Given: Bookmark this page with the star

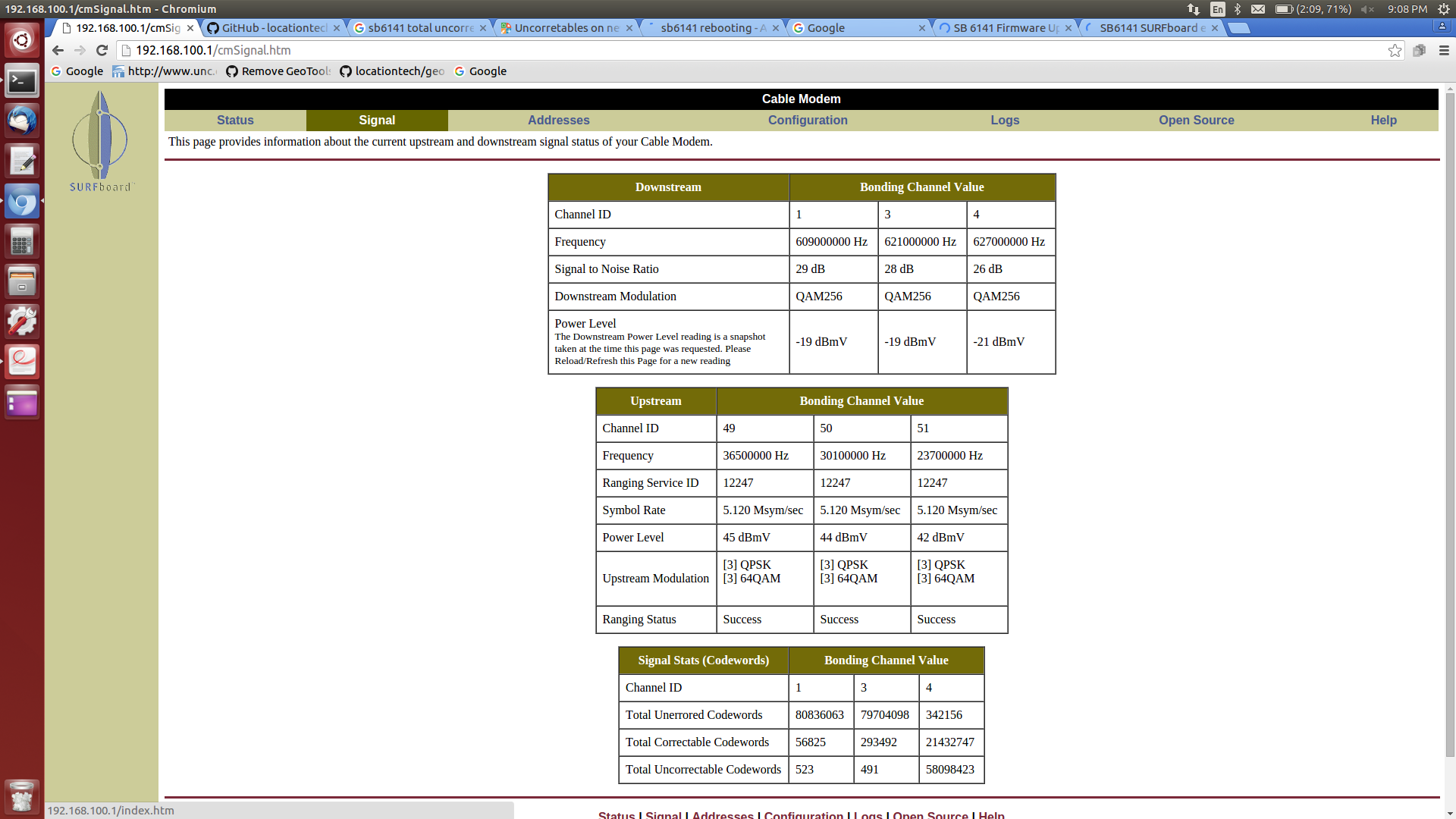Looking at the screenshot, I should pyautogui.click(x=1395, y=50).
